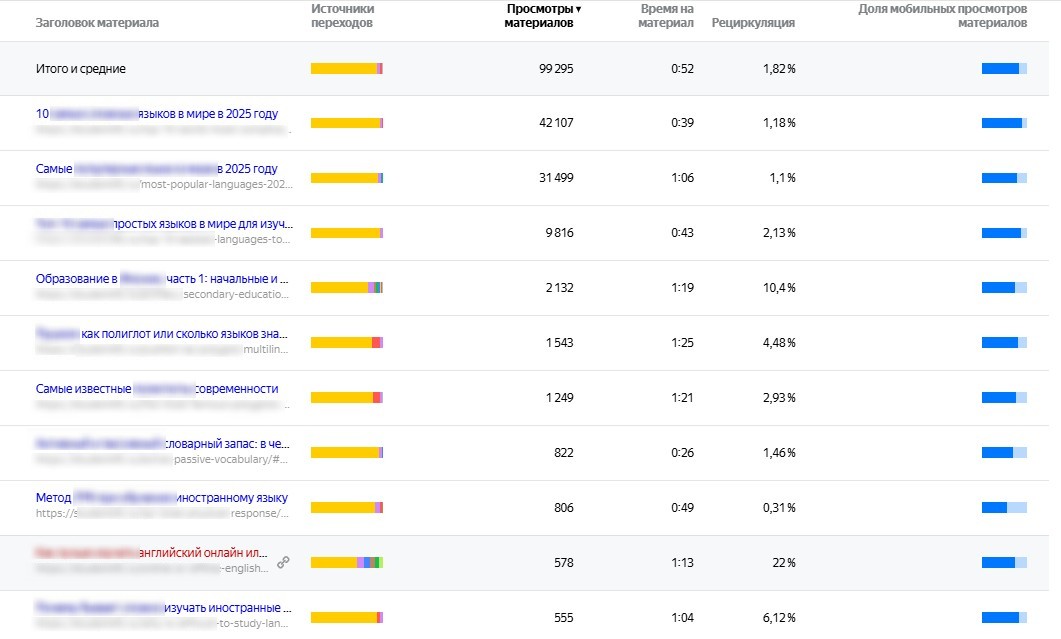Click the chain link icon in the 578-views row
Image resolution: width=1061 pixels, height=639 pixels.
click(283, 563)
